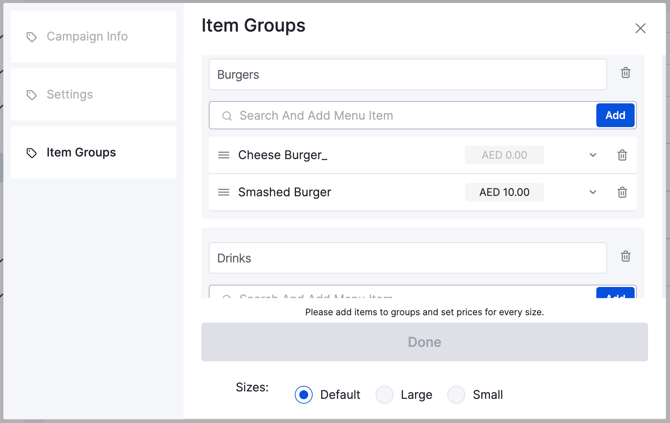The width and height of the screenshot is (670, 423).
Task: Delete the Drinks group with trash icon
Action: [626, 256]
